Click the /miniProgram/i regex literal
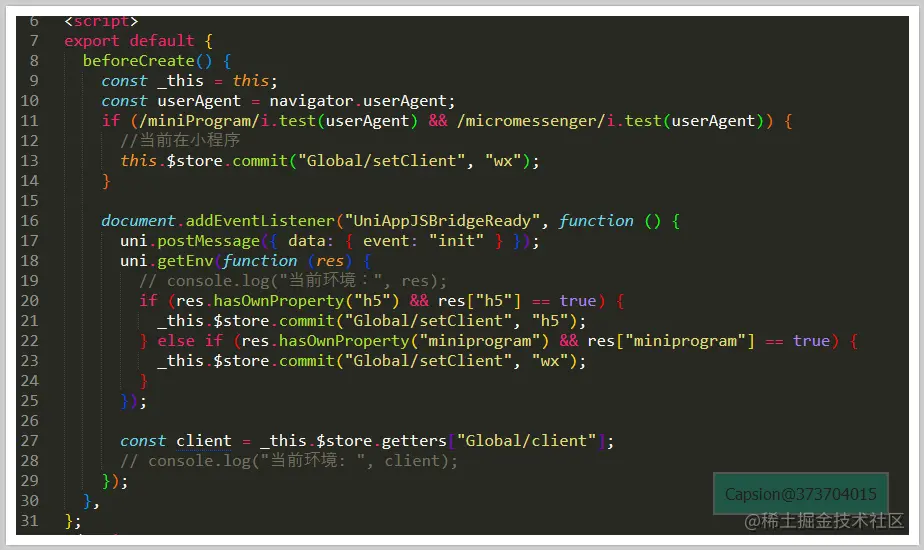The width and height of the screenshot is (924, 550). 204,121
